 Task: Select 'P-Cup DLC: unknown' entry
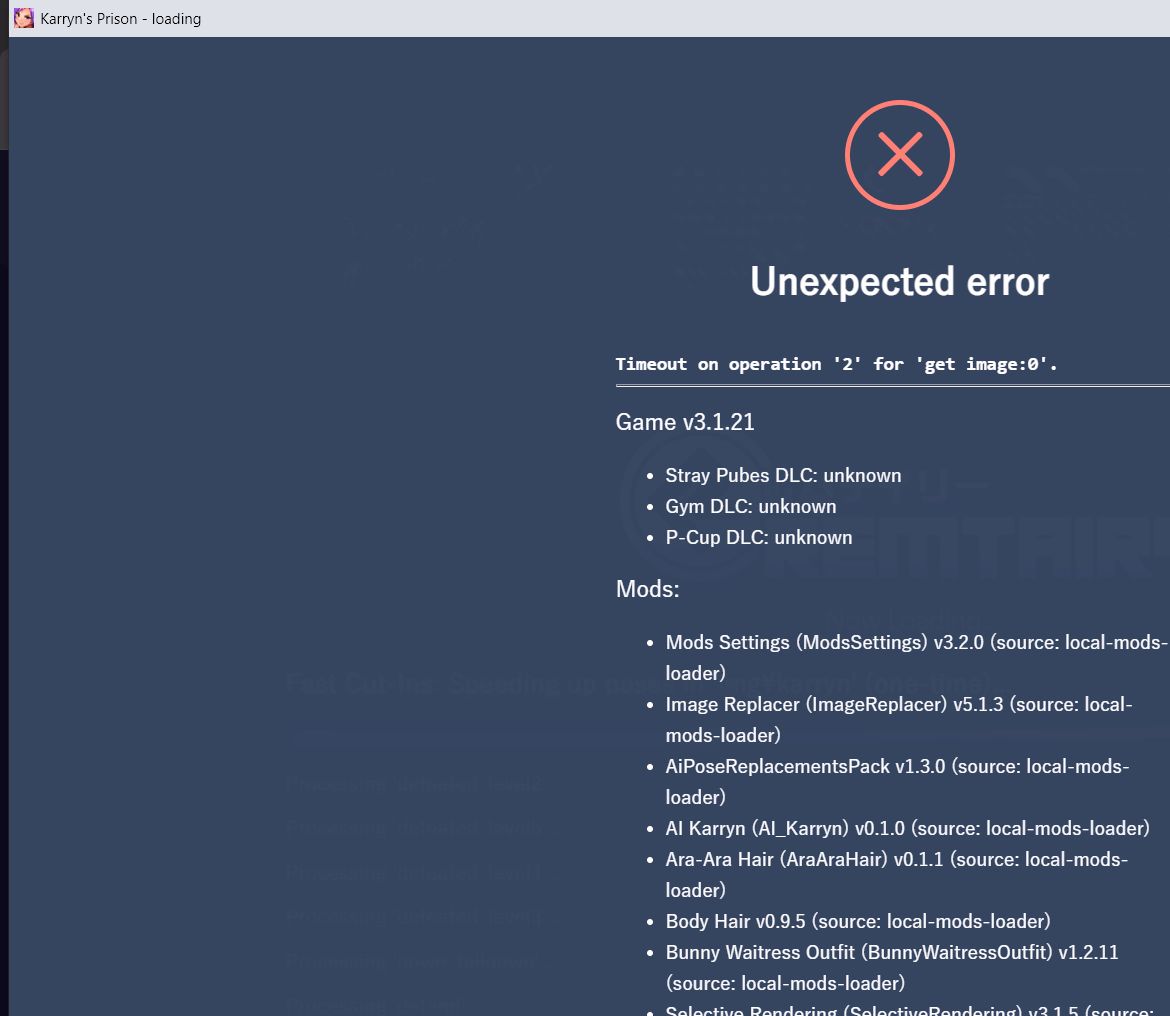point(759,538)
